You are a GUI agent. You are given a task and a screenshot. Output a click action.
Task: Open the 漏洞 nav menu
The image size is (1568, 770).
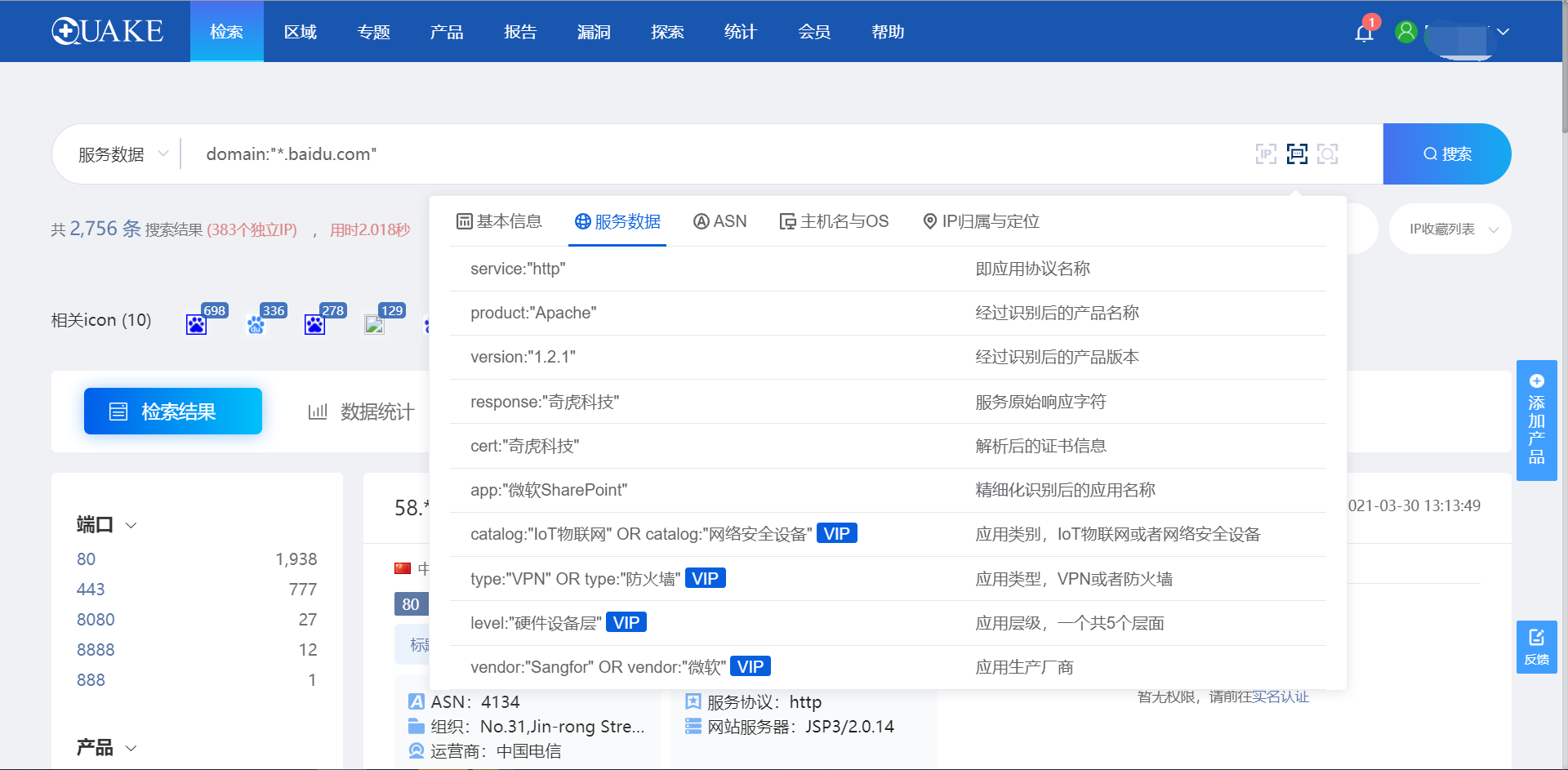point(594,31)
